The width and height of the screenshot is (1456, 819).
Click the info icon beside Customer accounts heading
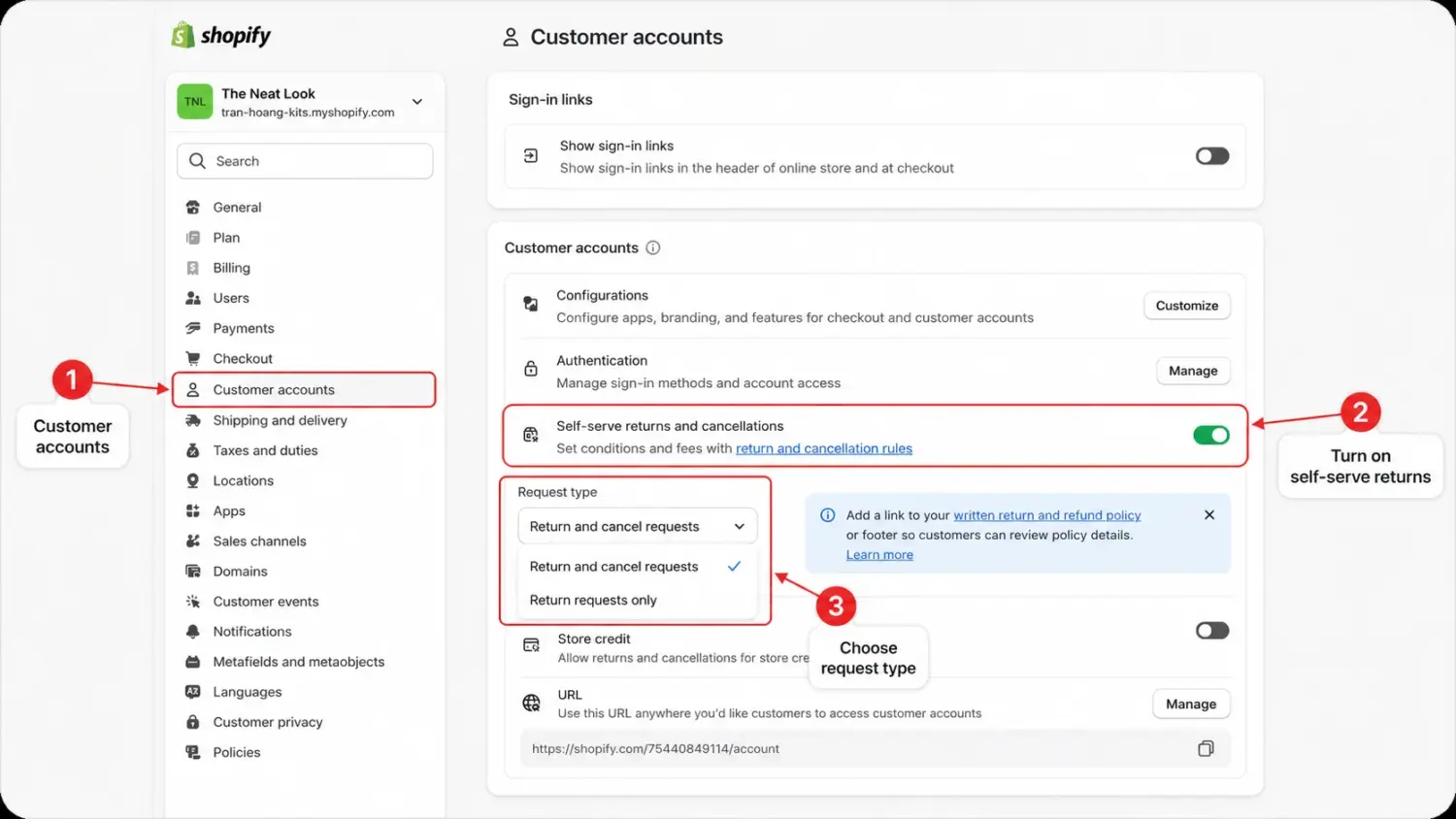[653, 247]
